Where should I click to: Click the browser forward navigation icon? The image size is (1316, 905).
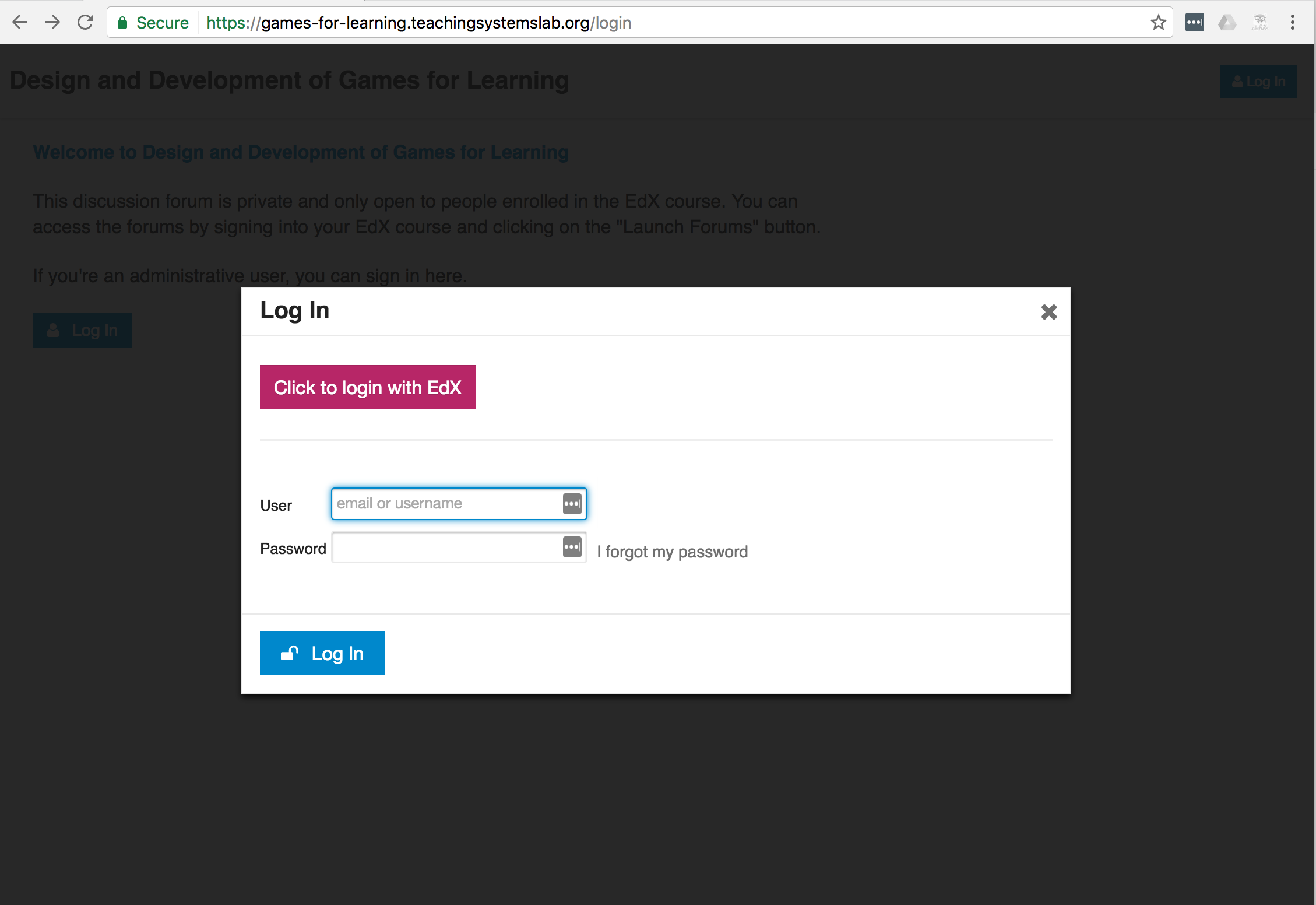coord(50,22)
